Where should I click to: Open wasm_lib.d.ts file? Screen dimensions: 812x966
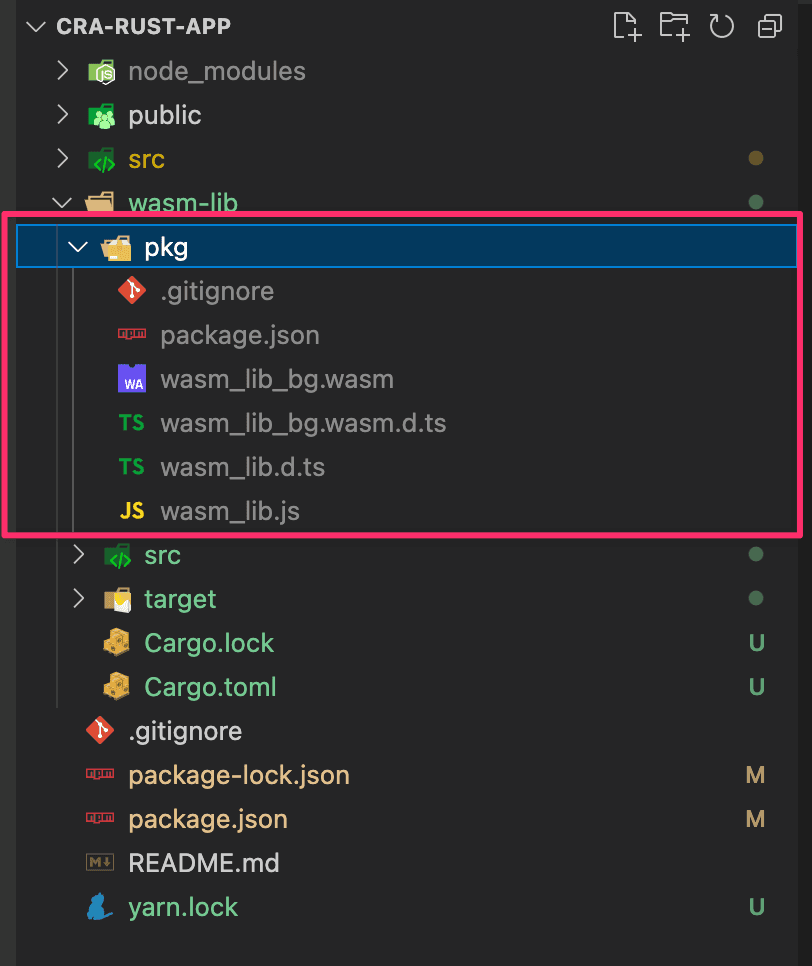coord(242,468)
